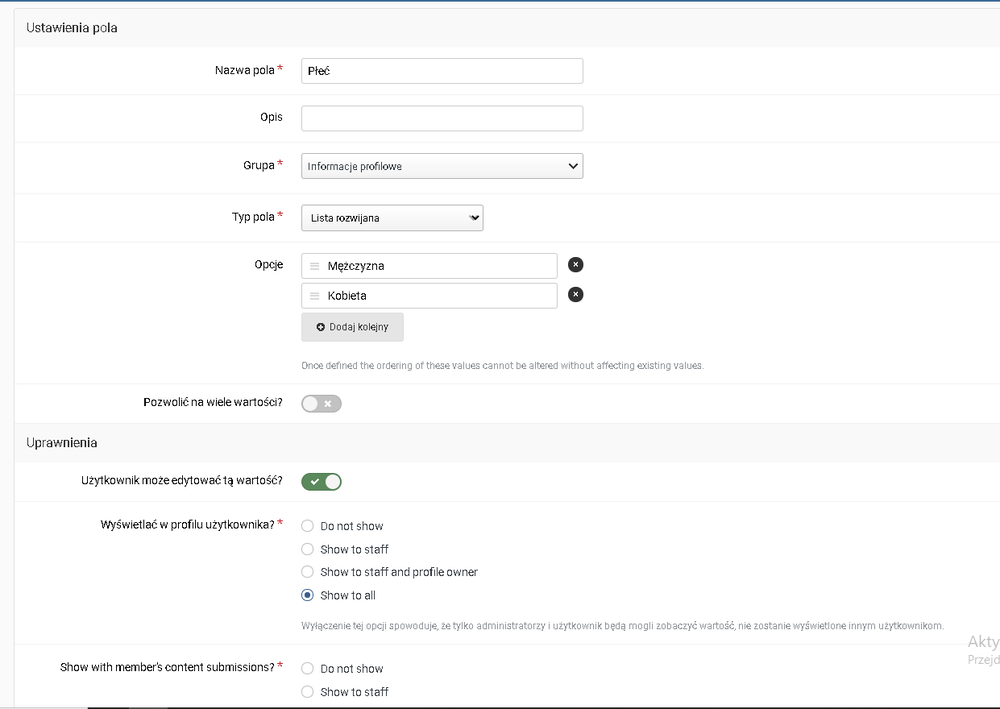
Task: Edit the Mężczyzna option text field
Action: pos(438,266)
